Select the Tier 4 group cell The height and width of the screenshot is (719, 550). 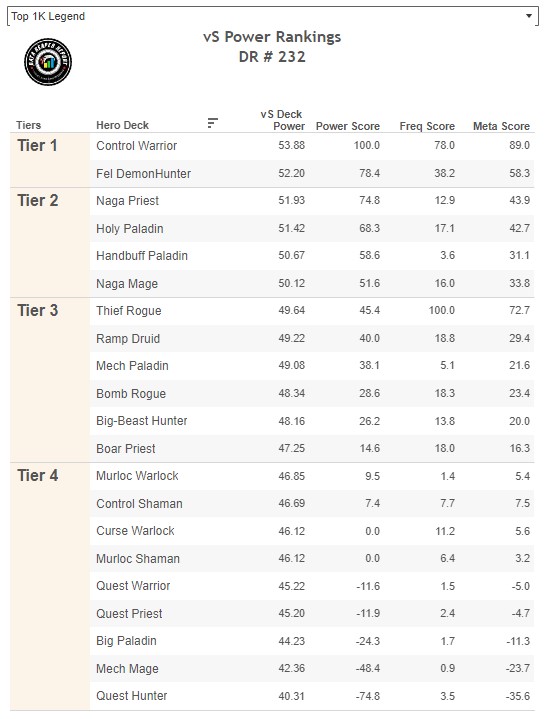tap(50, 586)
